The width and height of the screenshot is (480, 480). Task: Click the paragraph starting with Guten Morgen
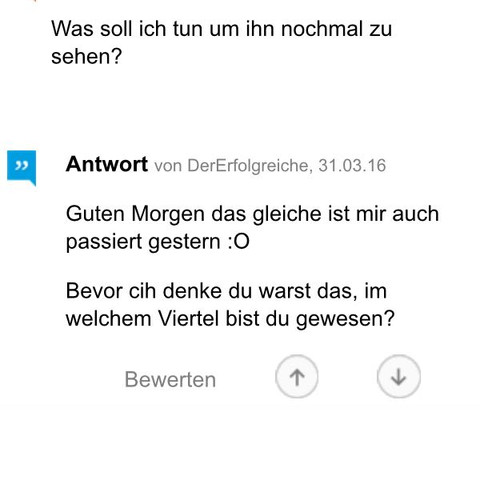pyautogui.click(x=252, y=227)
